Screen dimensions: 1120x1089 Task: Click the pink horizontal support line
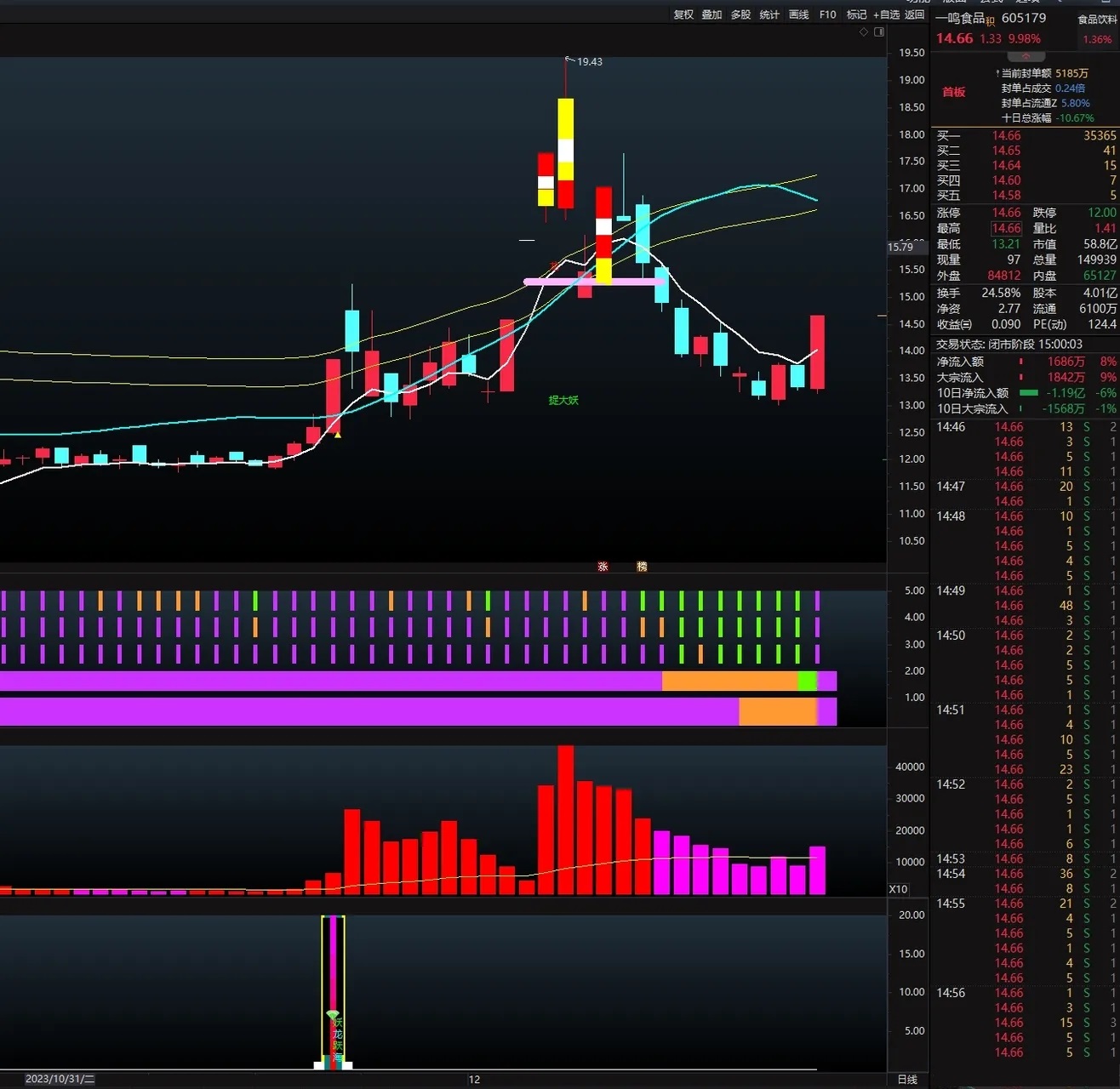pyautogui.click(x=594, y=281)
